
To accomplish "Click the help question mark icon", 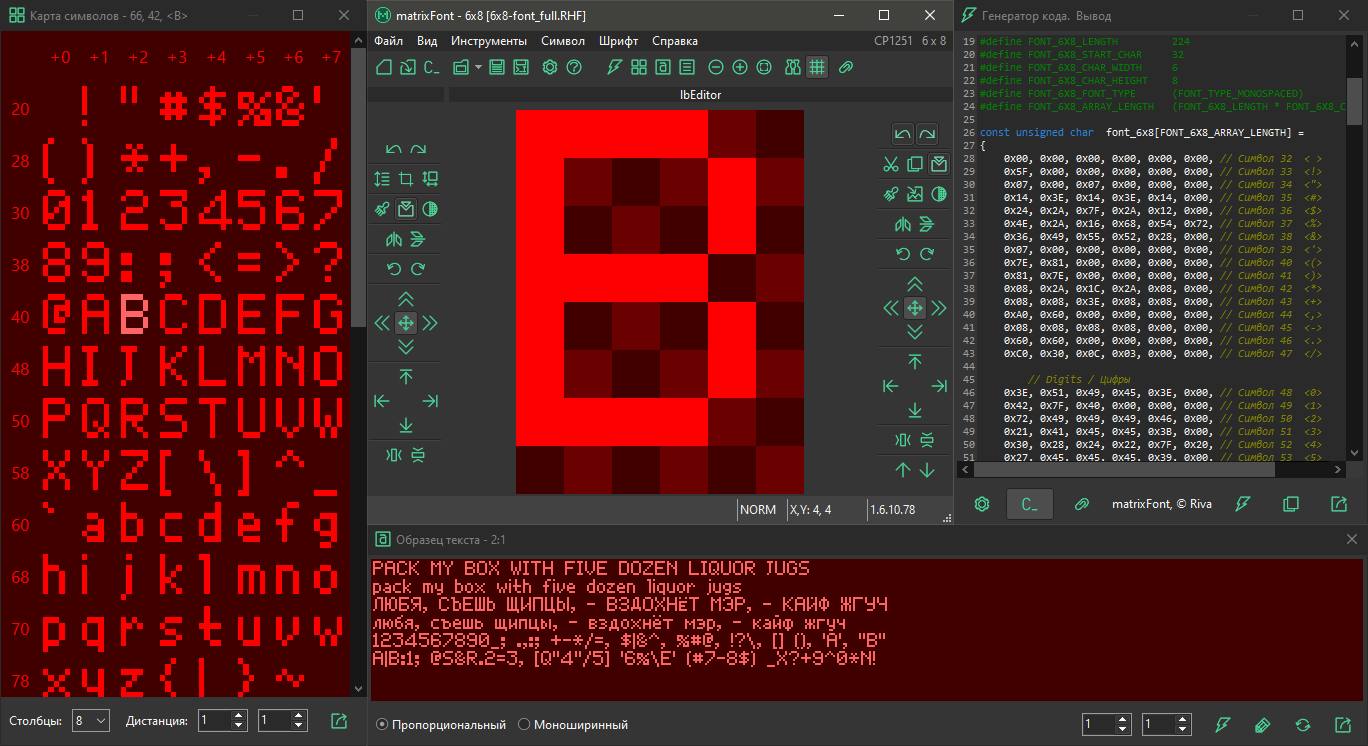I will [x=574, y=67].
